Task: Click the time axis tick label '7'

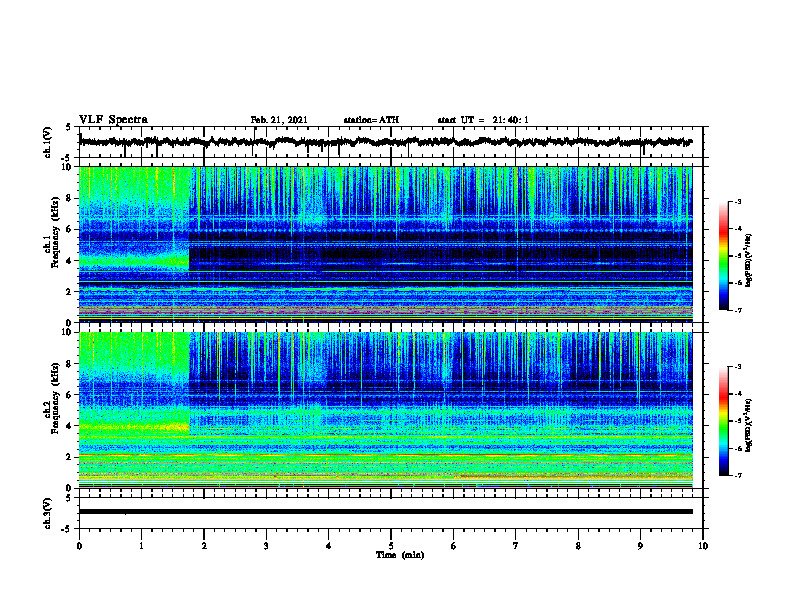Action: 516,545
